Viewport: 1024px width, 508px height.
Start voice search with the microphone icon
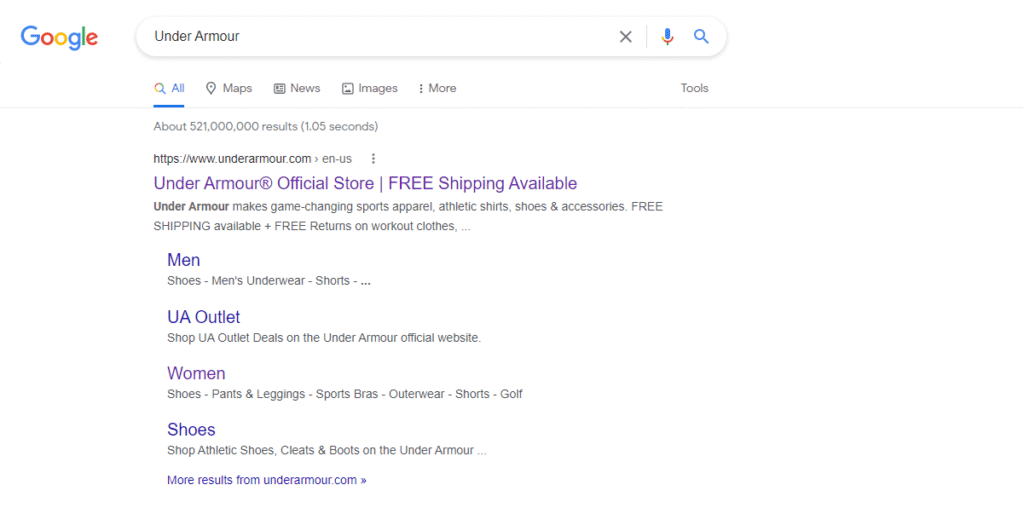pyautogui.click(x=667, y=37)
